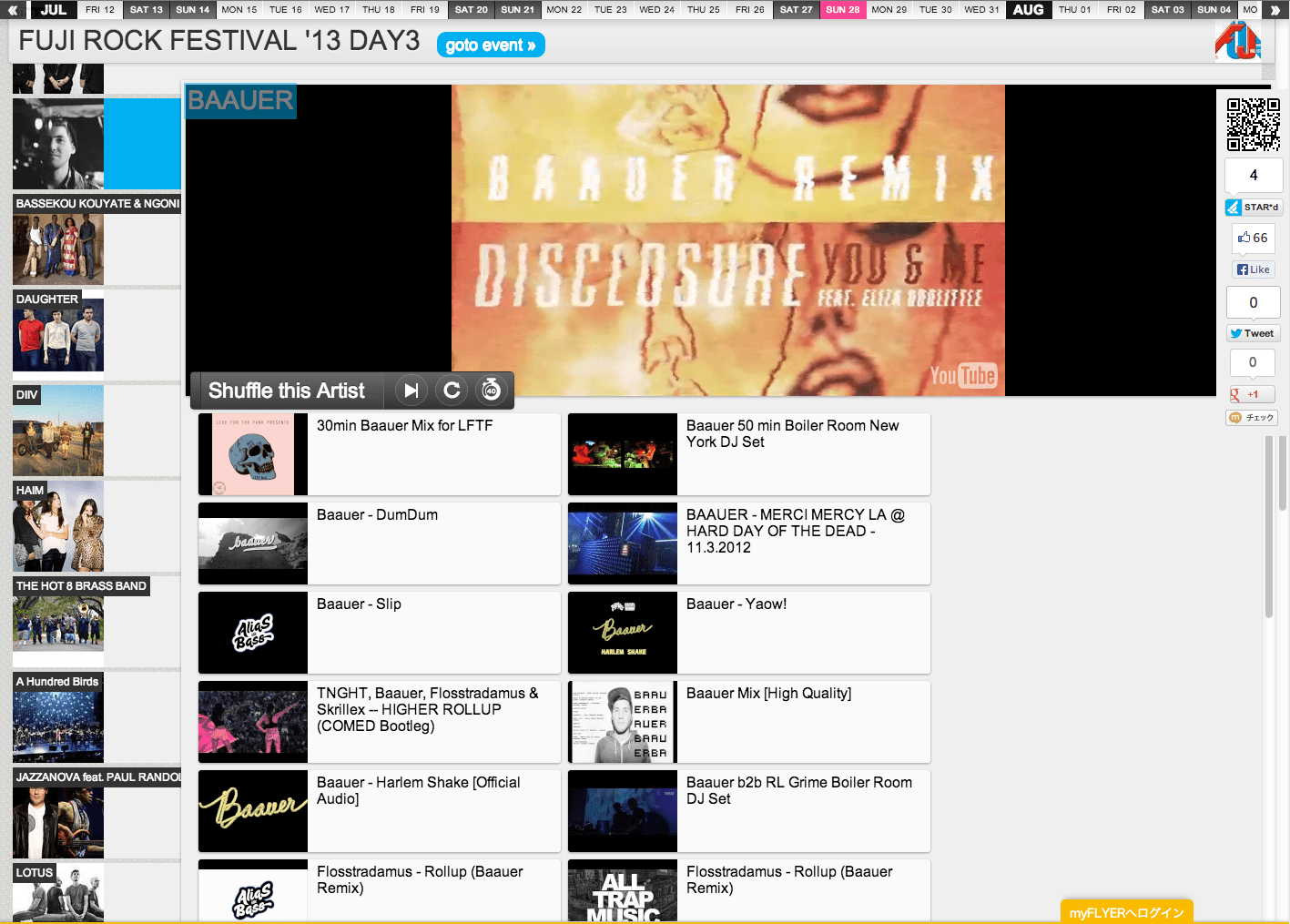Play 30min Bauuer Mix for LFTF
1290x924 pixels.
click(x=380, y=454)
